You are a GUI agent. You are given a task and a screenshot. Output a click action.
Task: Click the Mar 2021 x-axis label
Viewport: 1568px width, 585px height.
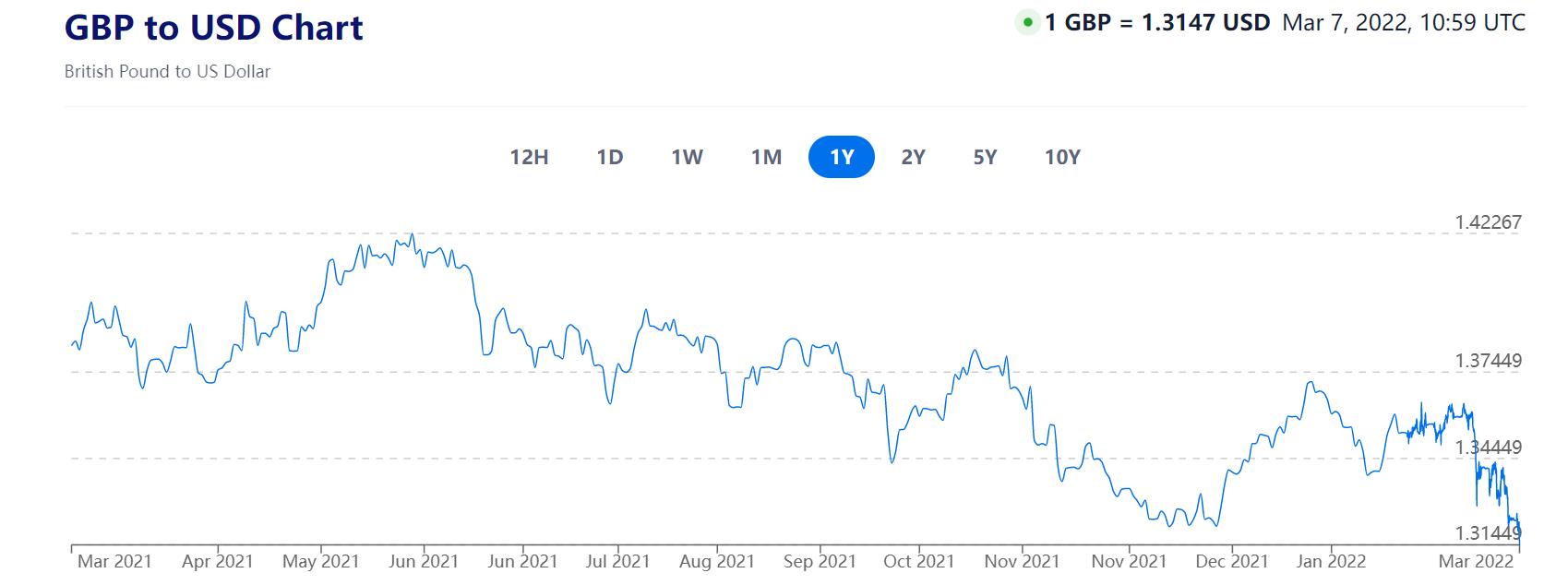(114, 561)
